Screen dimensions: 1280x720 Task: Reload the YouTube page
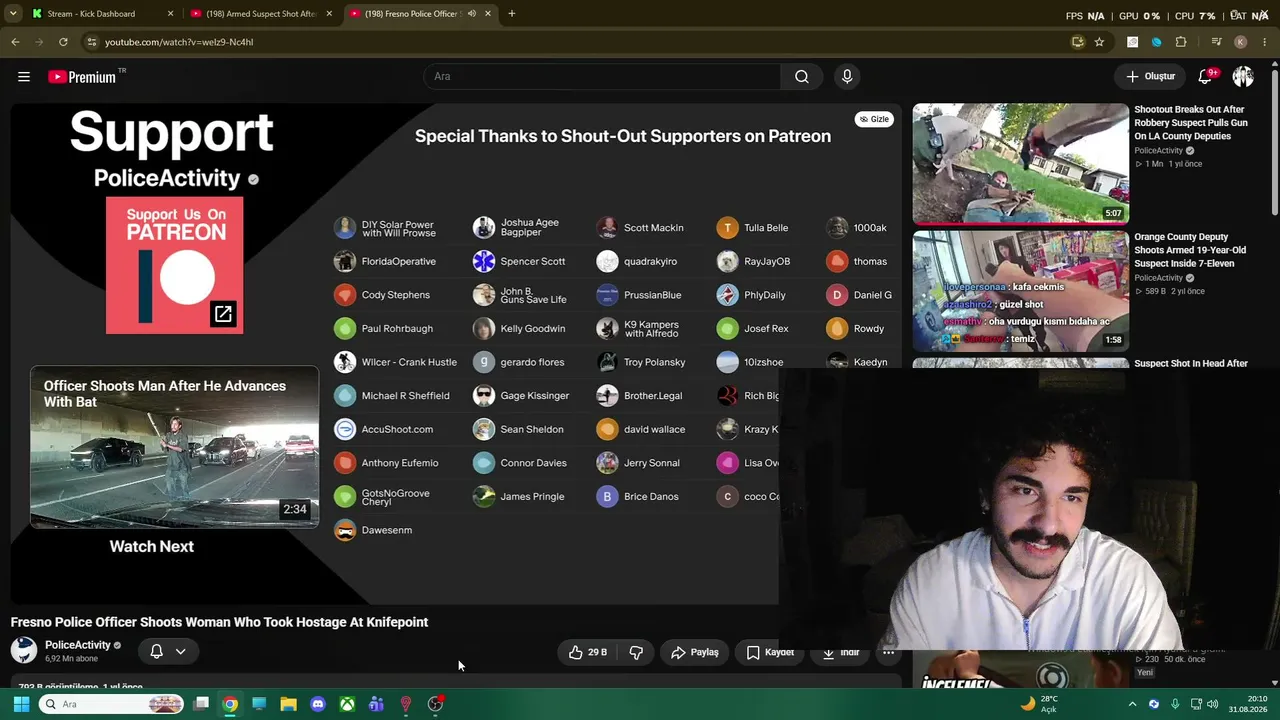pos(63,42)
